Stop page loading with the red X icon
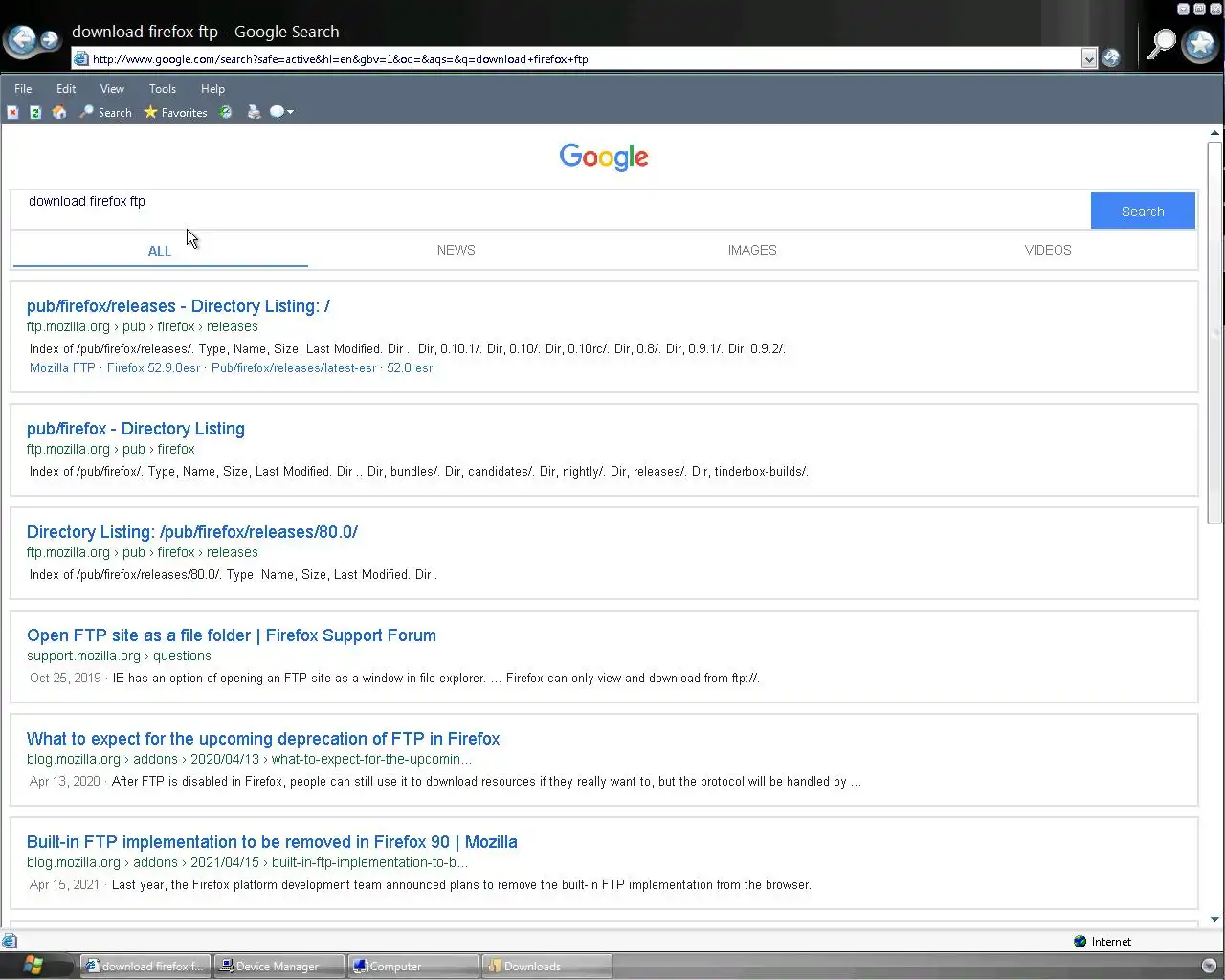Screen dimensions: 1225x980 click(x=12, y=112)
